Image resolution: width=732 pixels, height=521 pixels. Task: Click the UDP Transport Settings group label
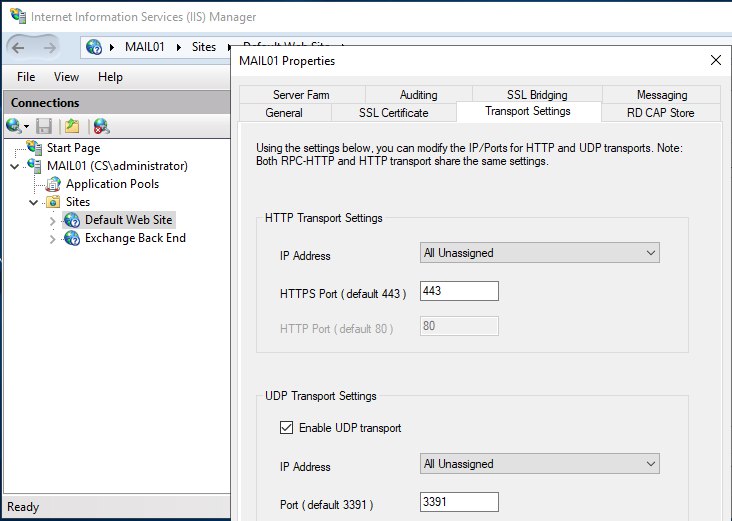click(321, 396)
